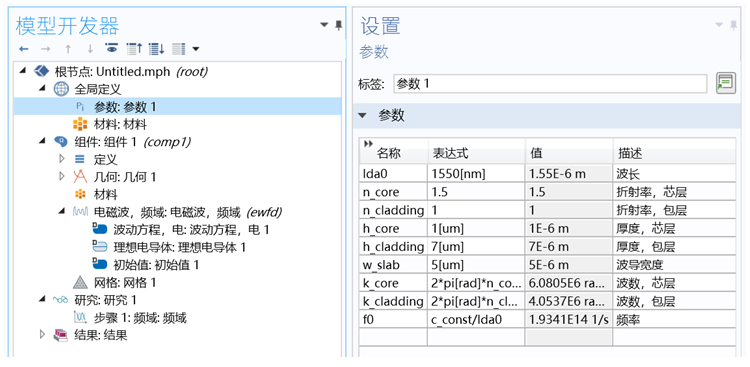Expand the 结果 tree node
Image resolution: width=750 pixels, height=367 pixels.
(42, 334)
